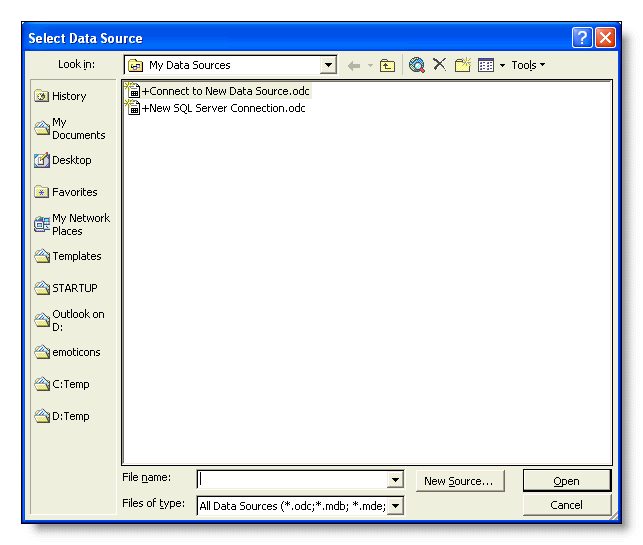The width and height of the screenshot is (643, 545).
Task: Click the Cancel button
Action: coord(567,505)
